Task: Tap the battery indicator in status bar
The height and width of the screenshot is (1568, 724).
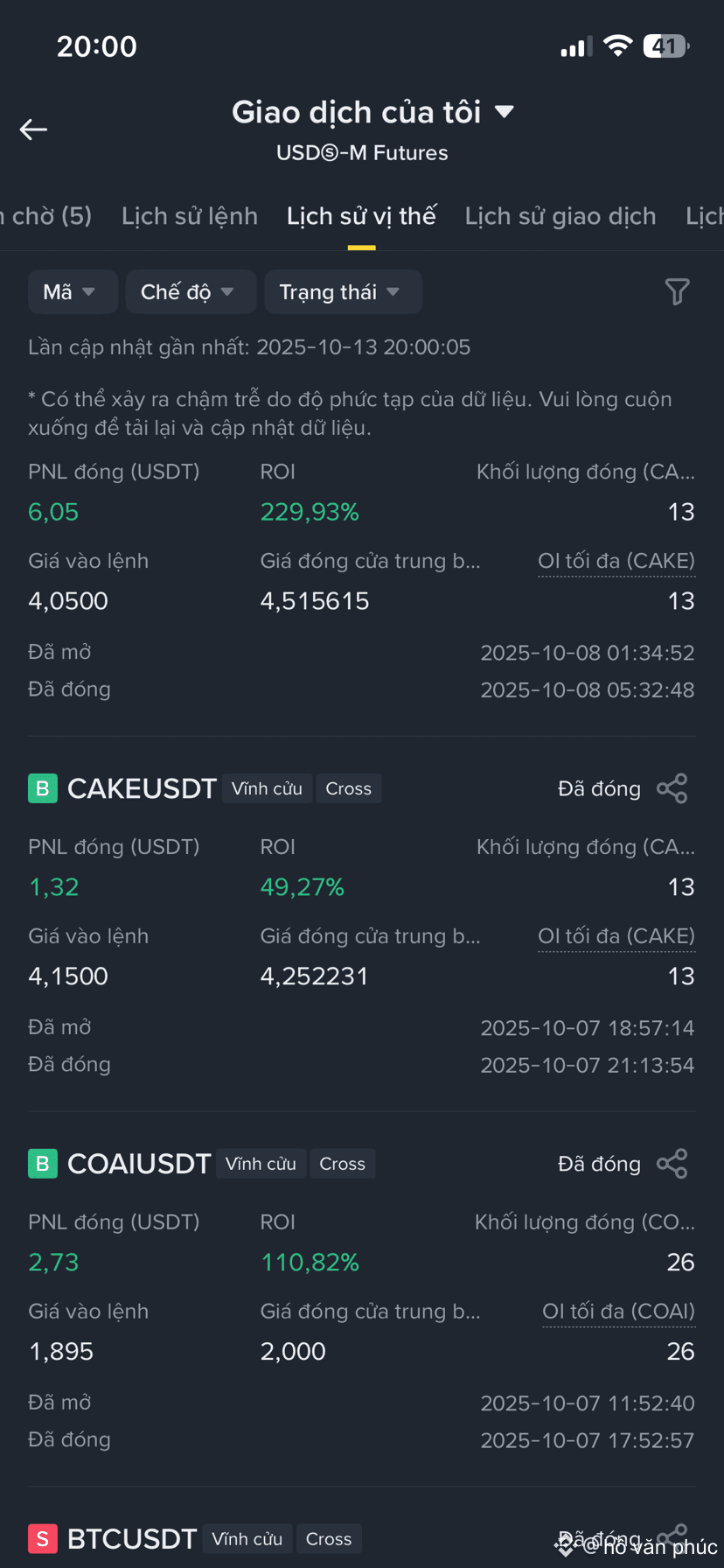Action: click(x=666, y=46)
